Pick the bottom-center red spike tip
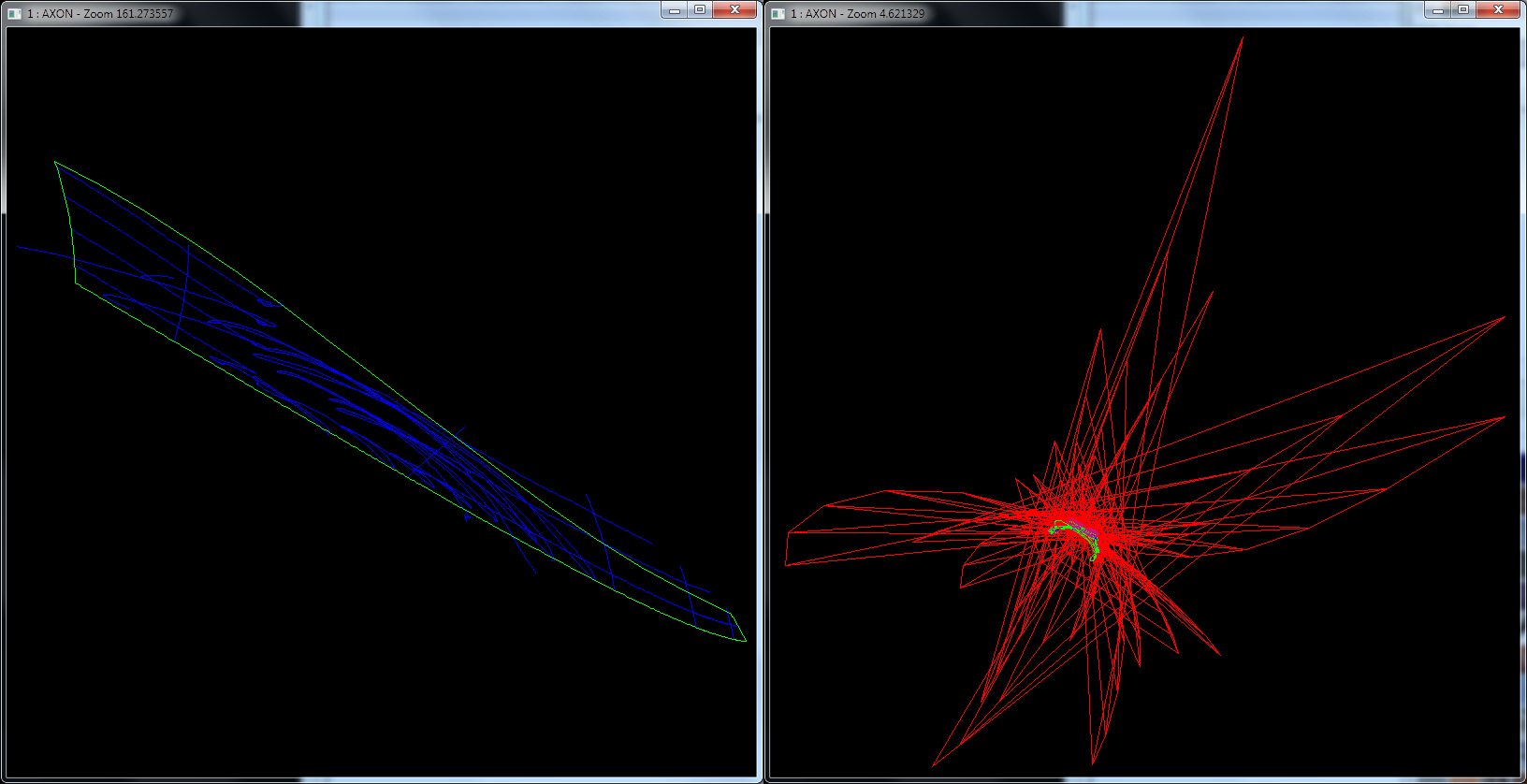The width and height of the screenshot is (1527, 784). (1093, 762)
